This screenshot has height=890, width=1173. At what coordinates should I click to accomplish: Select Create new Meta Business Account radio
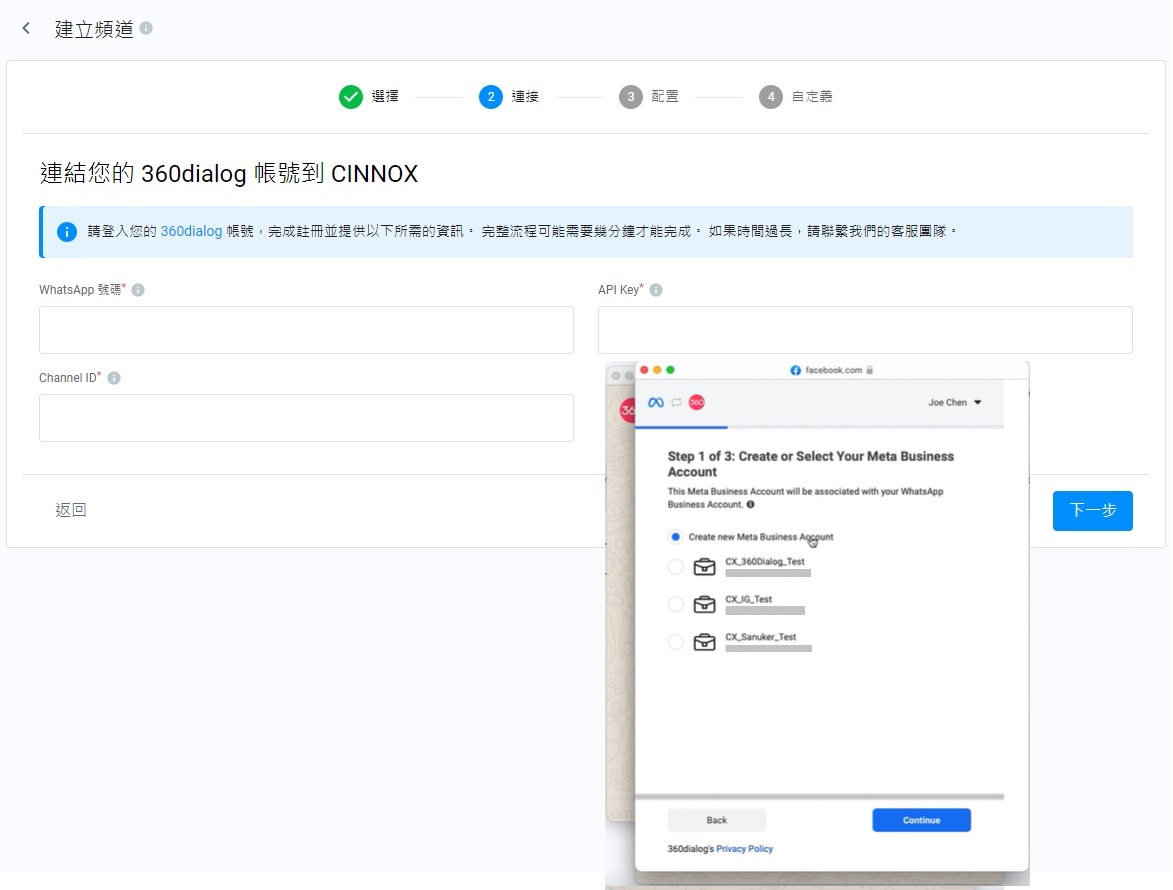676,537
